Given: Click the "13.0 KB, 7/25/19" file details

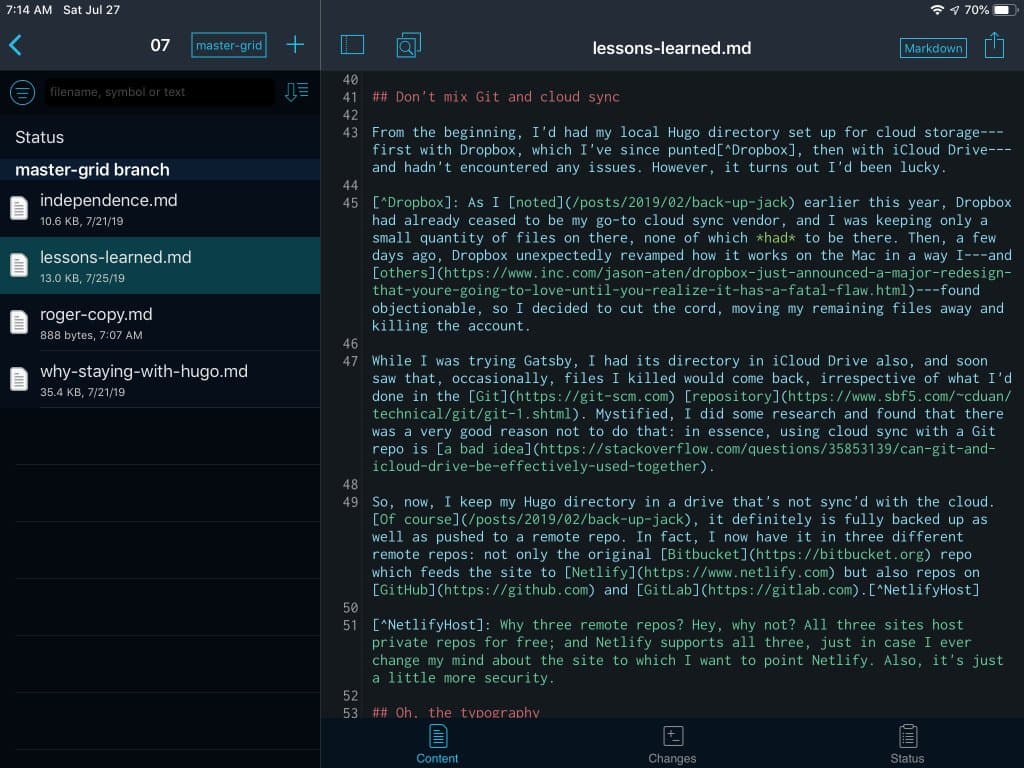Looking at the screenshot, I should [x=82, y=278].
